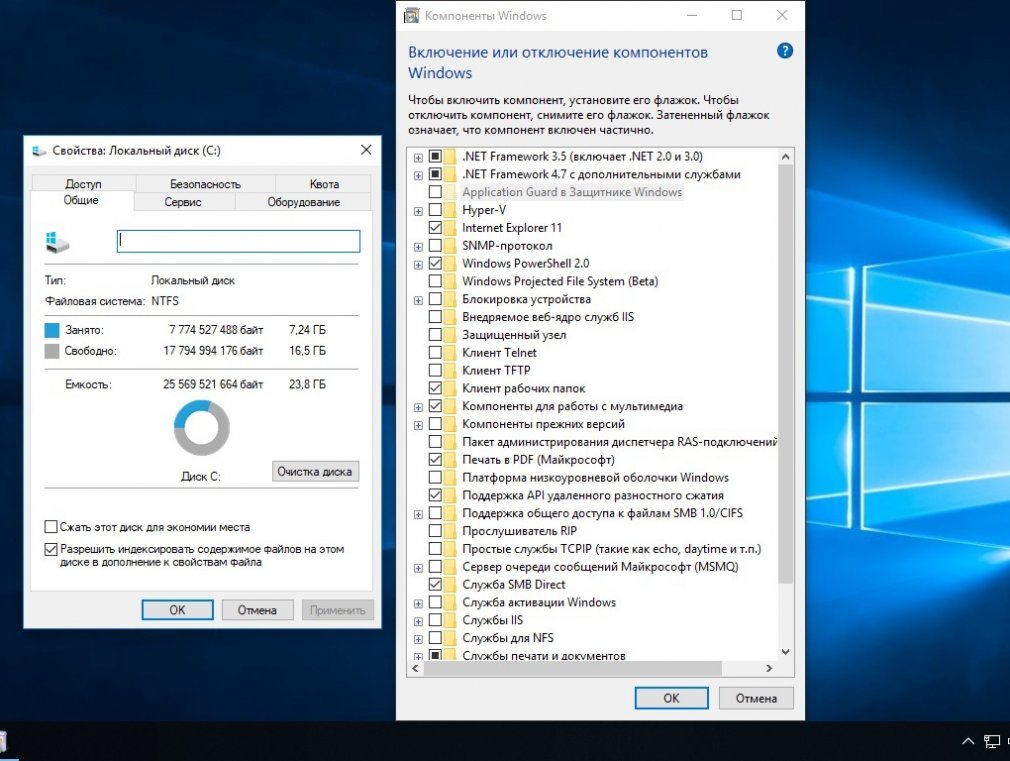The image size is (1010, 761).
Task: Click the drive icon in Properties title bar
Action: click(39, 150)
